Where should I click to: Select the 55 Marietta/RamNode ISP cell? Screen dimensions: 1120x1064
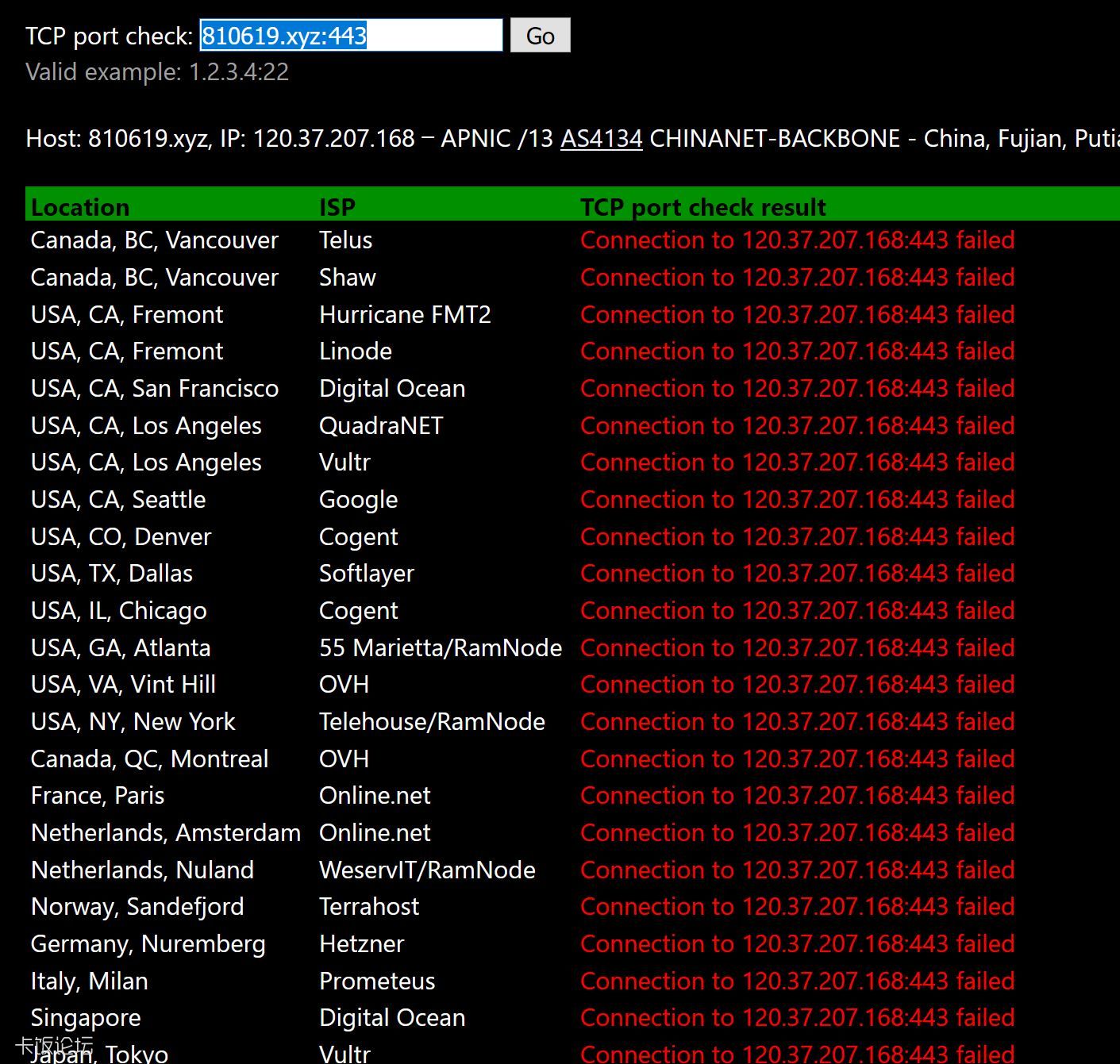click(x=441, y=648)
